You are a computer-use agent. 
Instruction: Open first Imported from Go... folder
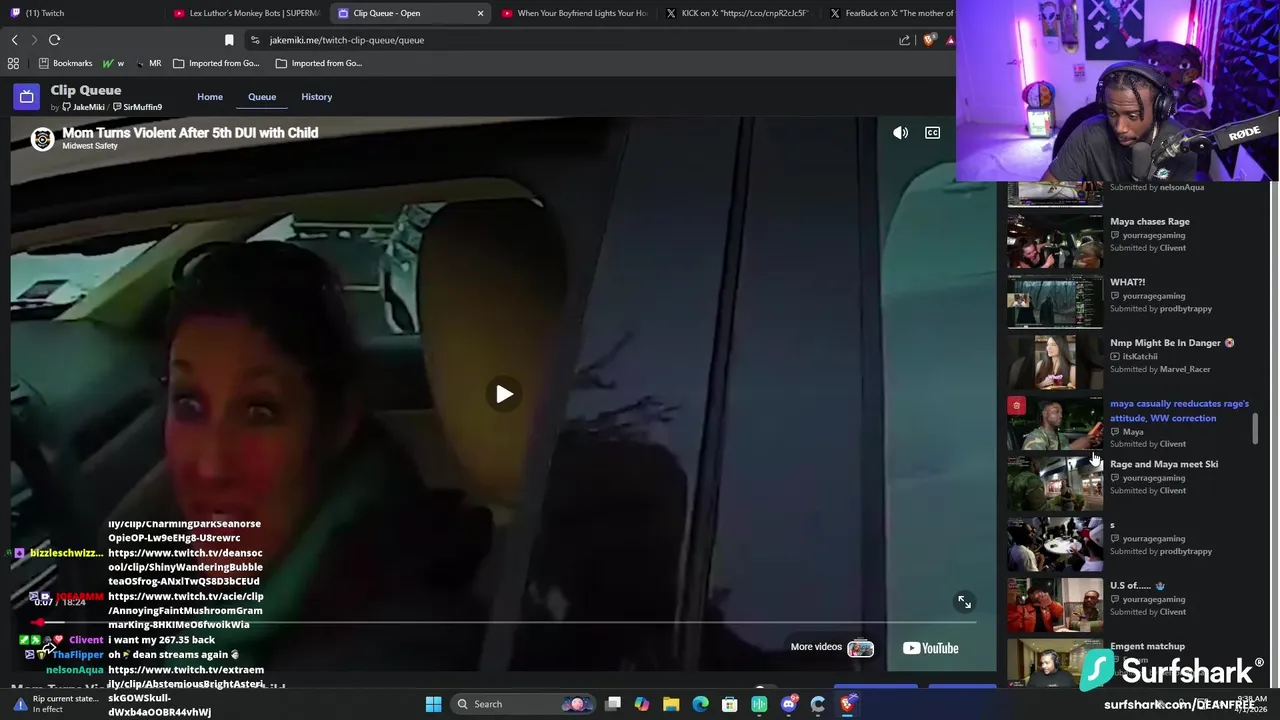(x=216, y=63)
